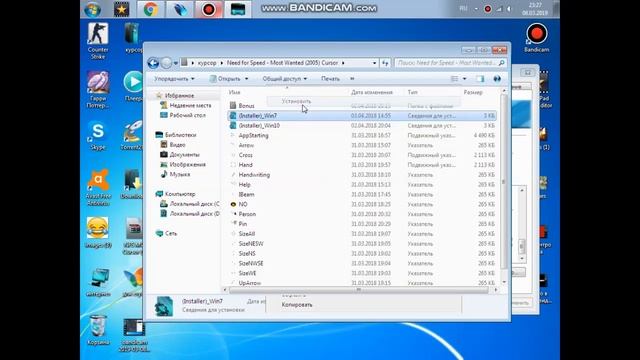This screenshot has height=360, width=640.
Task: Sort by the Размер column header
Action: 473,92
